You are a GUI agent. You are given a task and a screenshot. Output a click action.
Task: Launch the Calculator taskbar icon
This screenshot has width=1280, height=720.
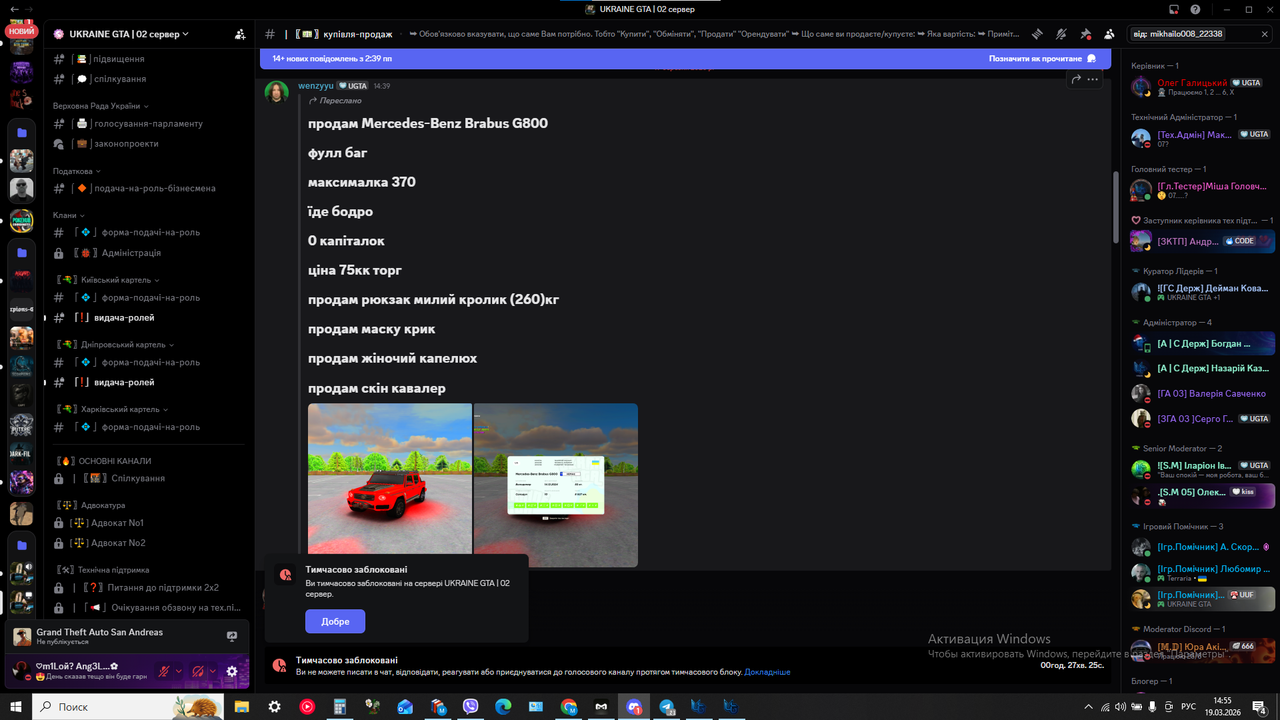click(x=340, y=706)
